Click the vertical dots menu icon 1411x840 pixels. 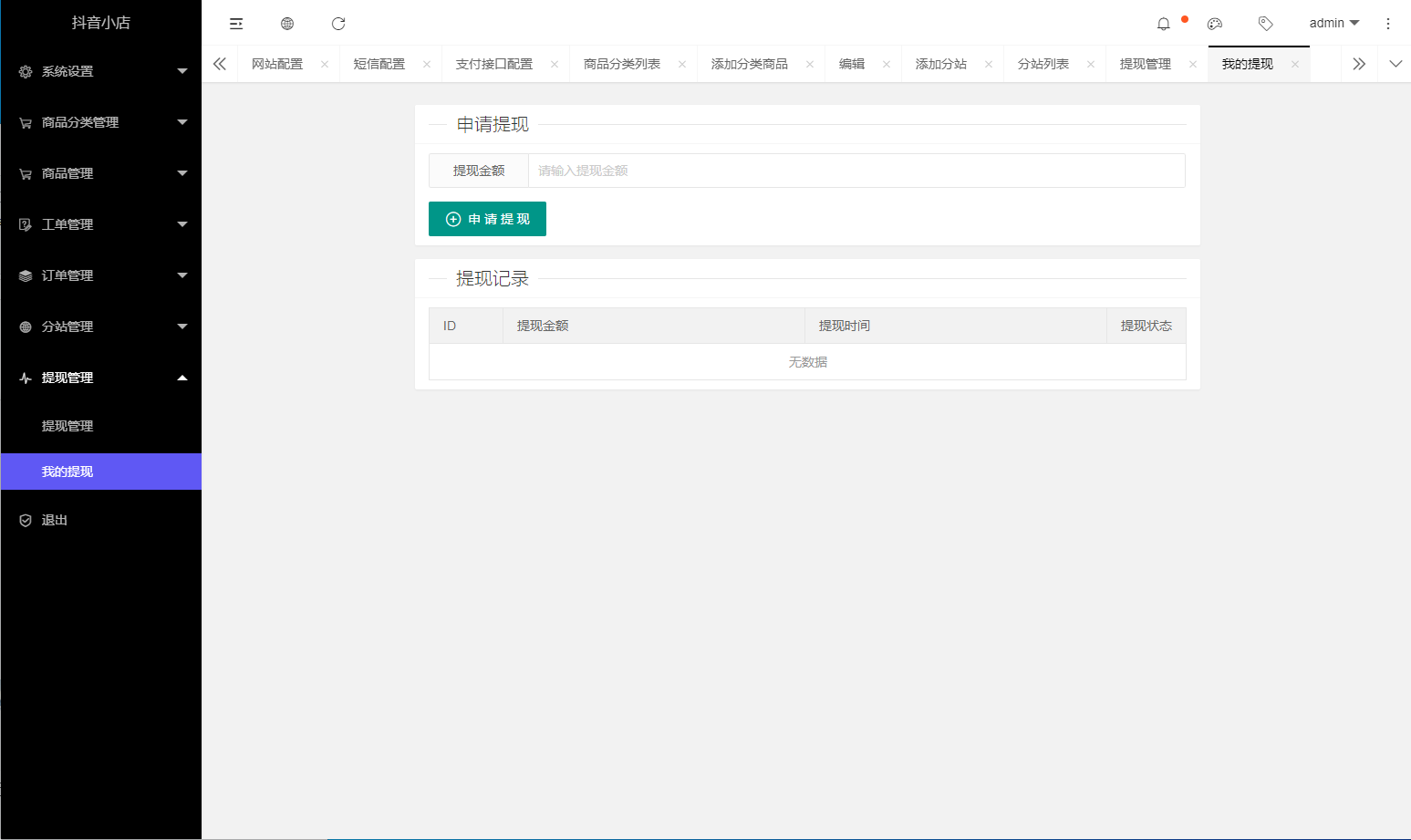tap(1388, 23)
